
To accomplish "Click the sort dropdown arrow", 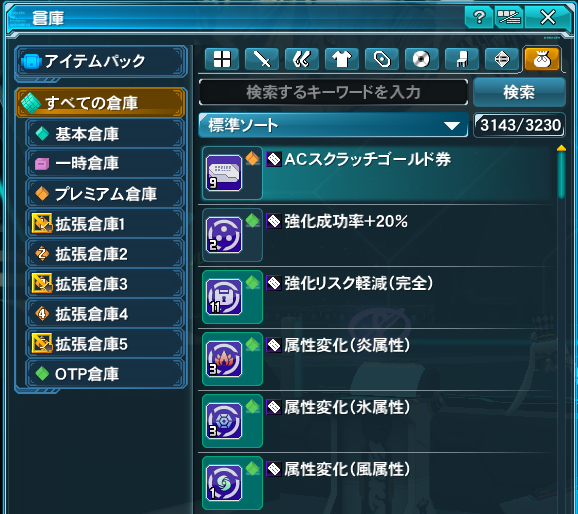I will click(x=452, y=126).
